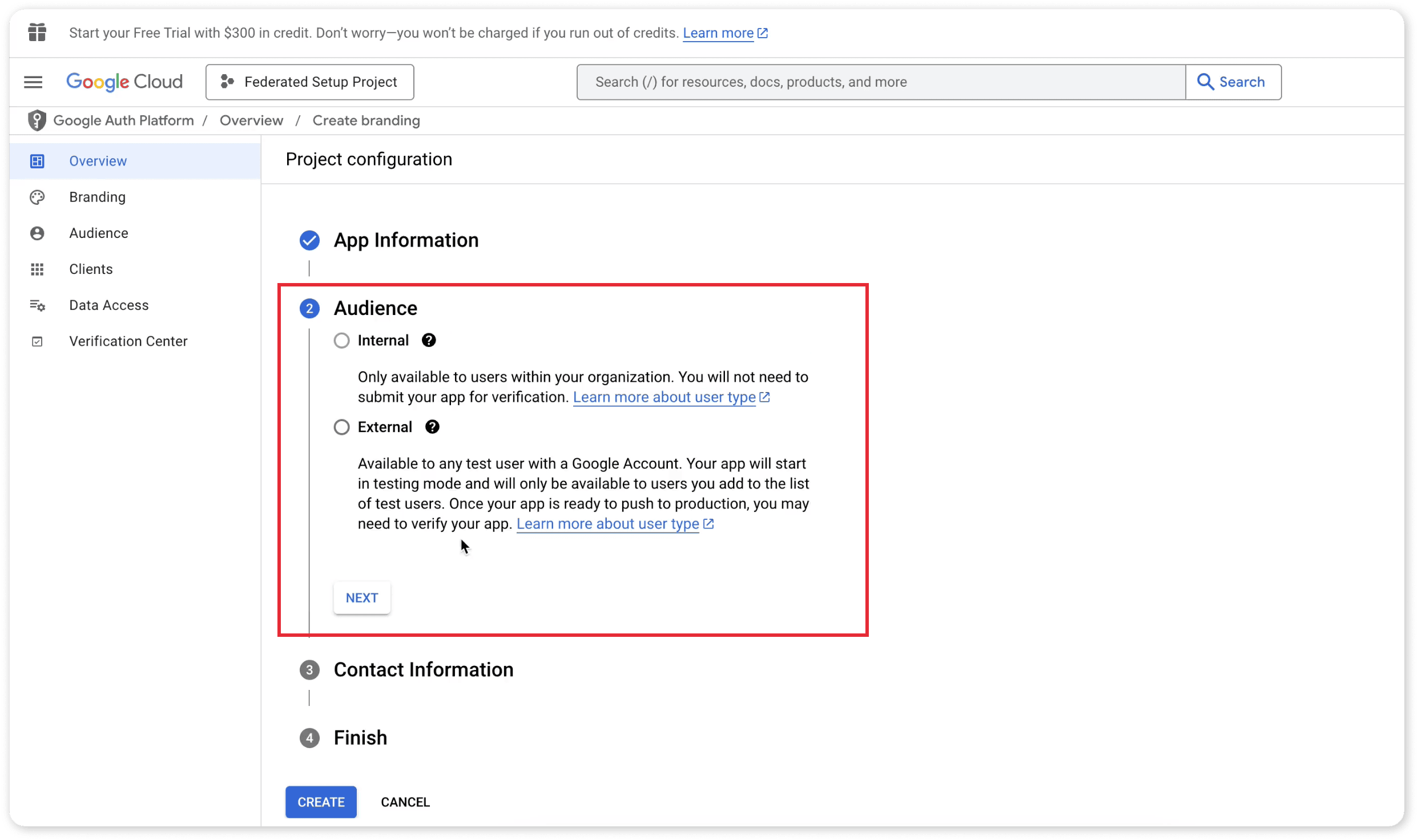Expand the Finish step

click(360, 737)
